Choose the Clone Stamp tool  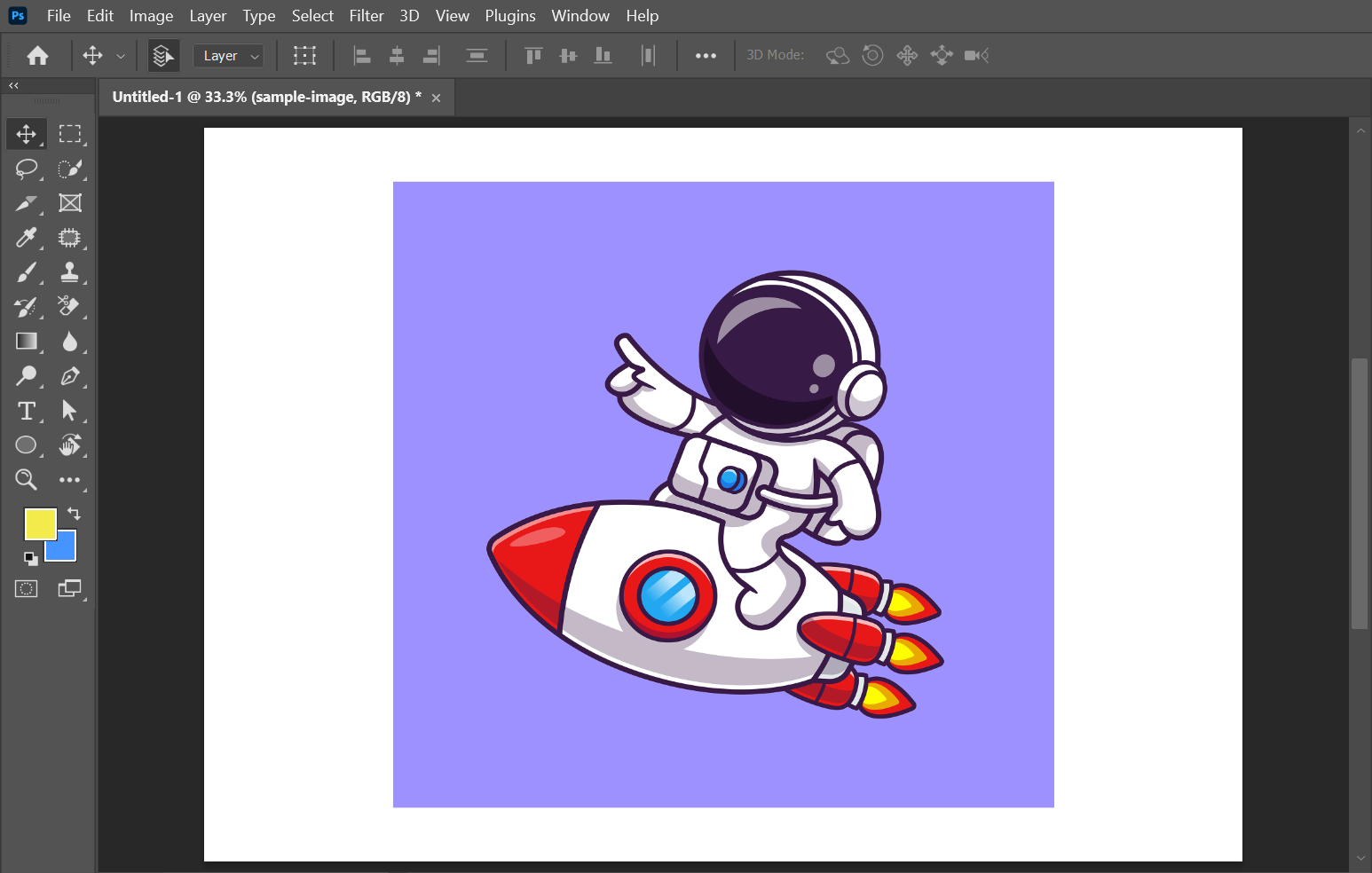(x=69, y=272)
